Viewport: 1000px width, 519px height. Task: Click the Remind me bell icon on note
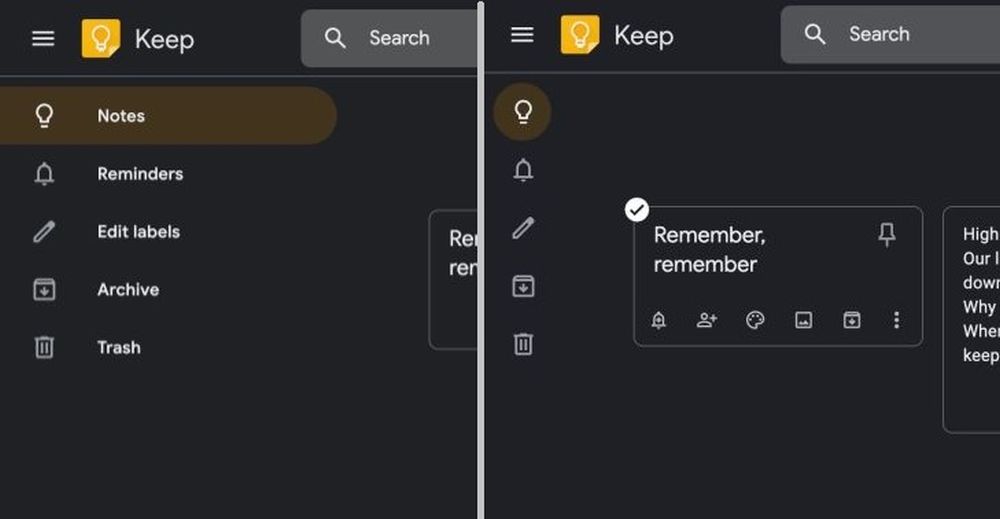pos(659,320)
